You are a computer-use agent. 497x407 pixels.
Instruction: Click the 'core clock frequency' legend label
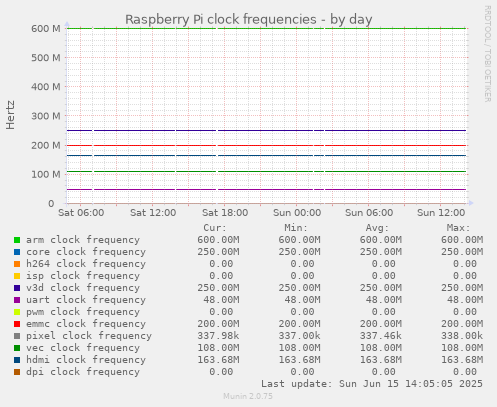tap(86, 252)
